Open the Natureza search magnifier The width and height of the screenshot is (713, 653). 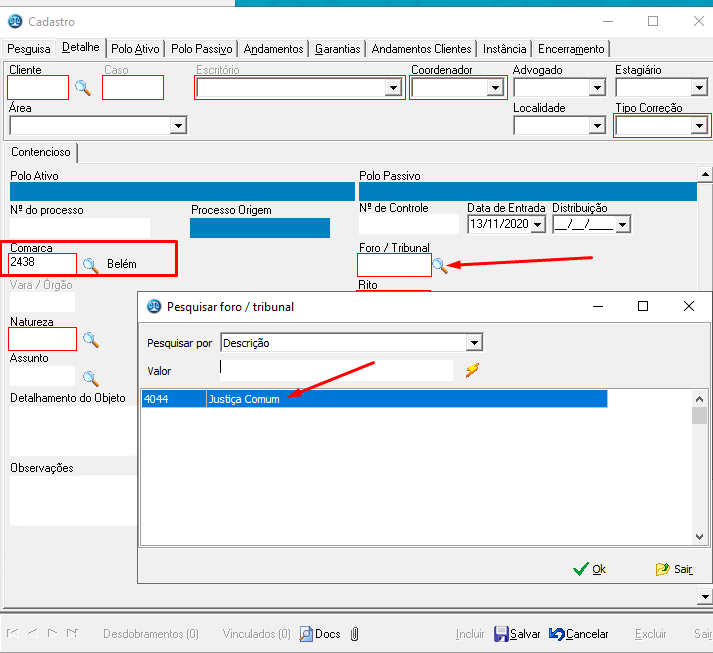pos(90,339)
